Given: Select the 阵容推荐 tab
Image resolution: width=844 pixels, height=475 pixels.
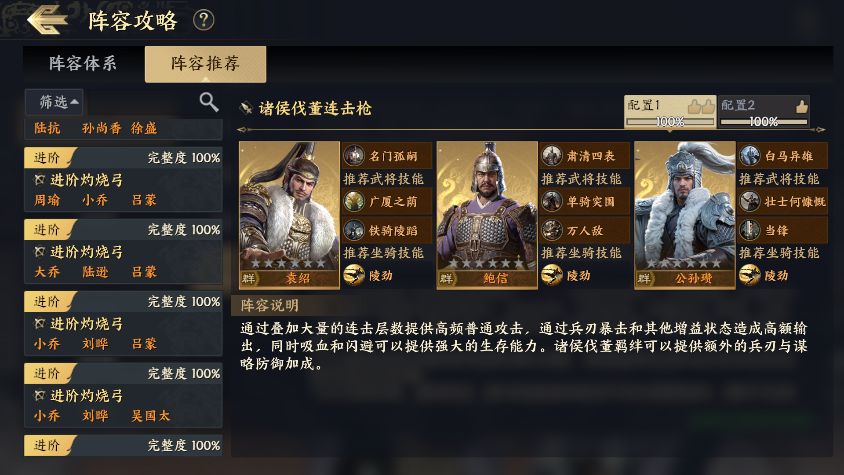Looking at the screenshot, I should click(205, 63).
